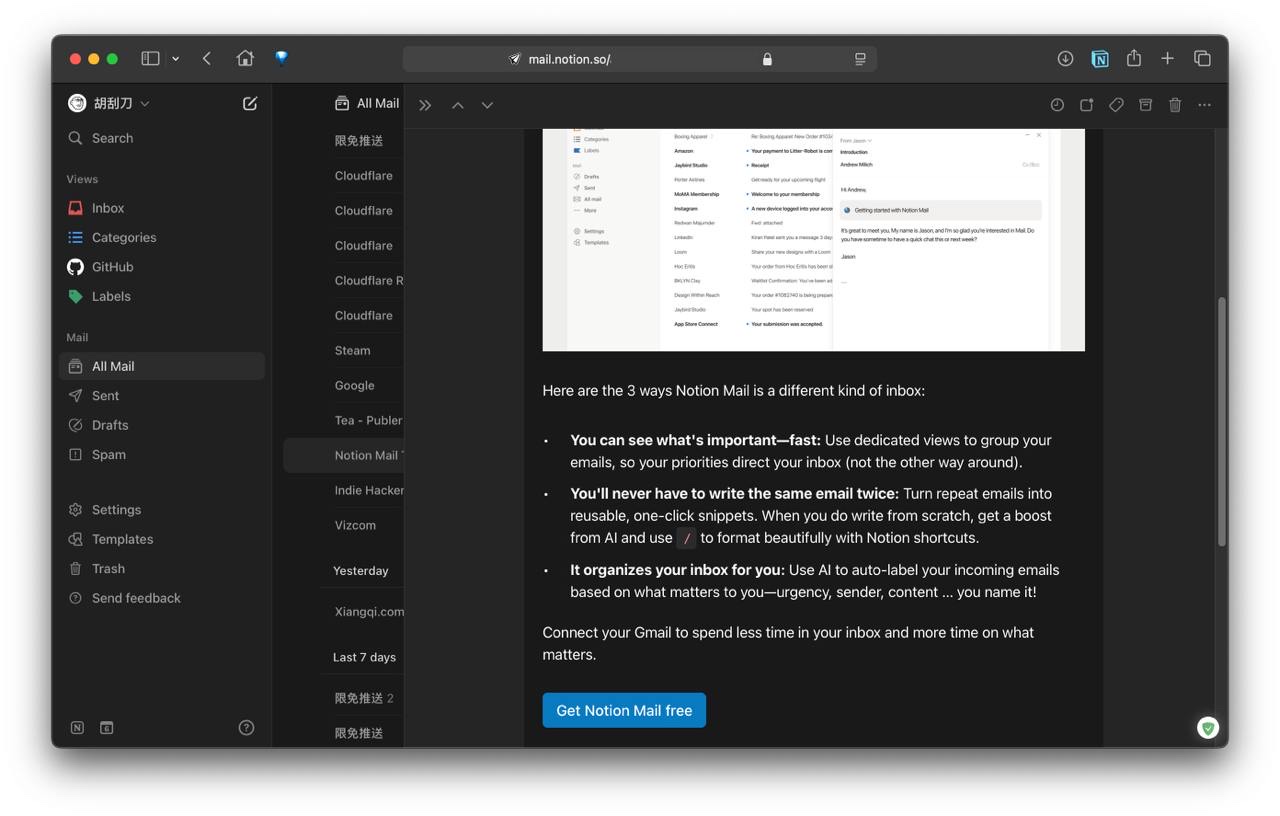Click the Safari share icon
Image resolution: width=1280 pixels, height=816 pixels.
click(1134, 58)
